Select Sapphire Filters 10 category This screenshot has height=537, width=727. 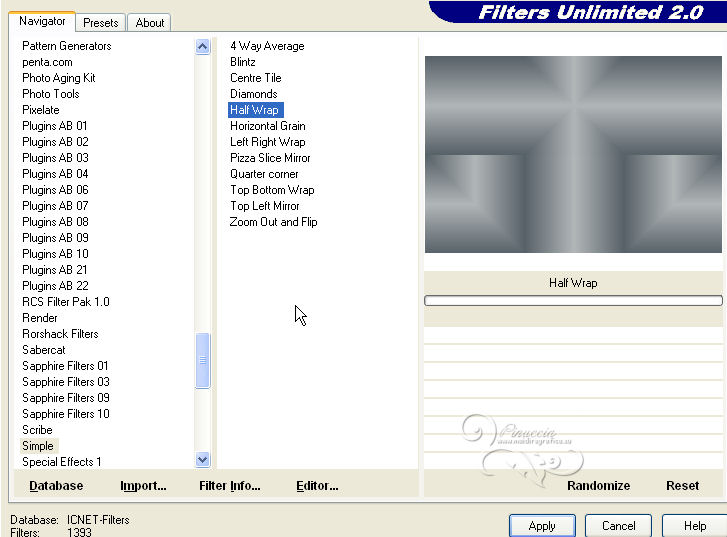[66, 414]
